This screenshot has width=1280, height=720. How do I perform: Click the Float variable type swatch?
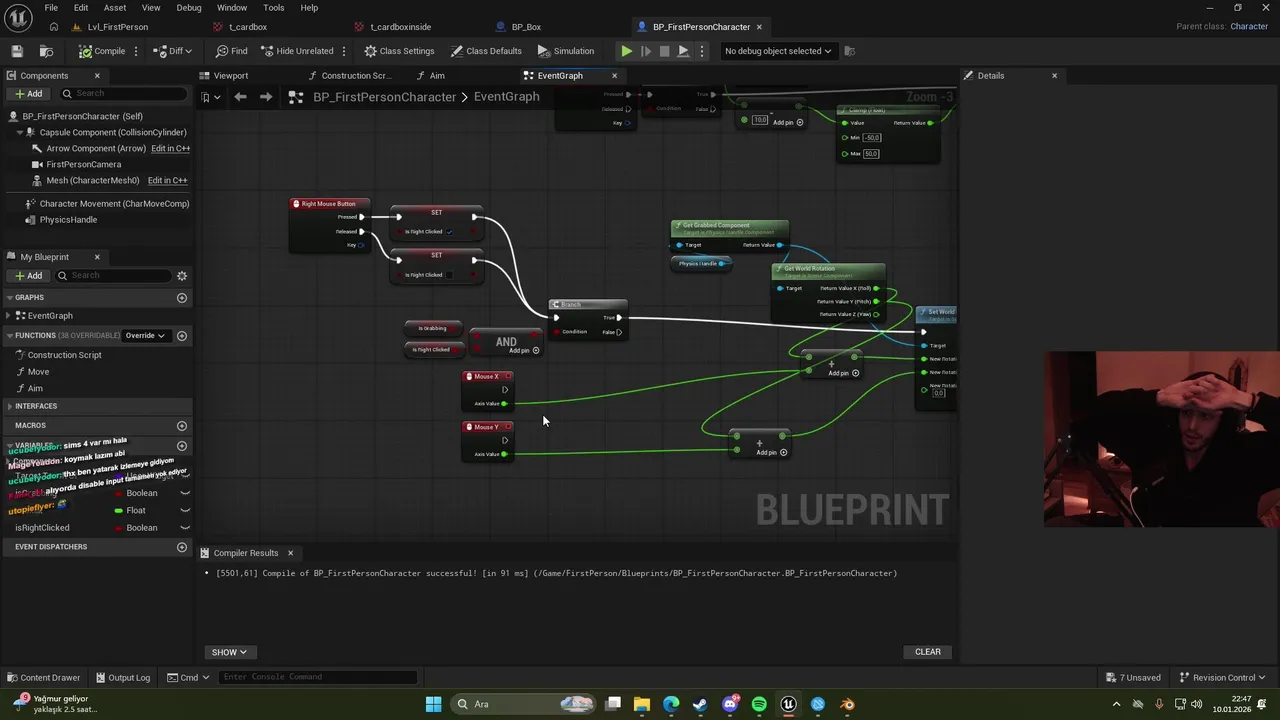pos(118,511)
